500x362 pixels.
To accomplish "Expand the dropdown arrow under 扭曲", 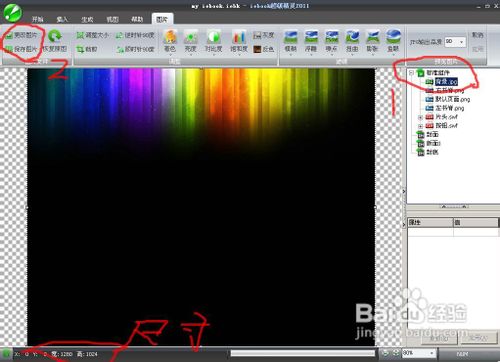I will pos(352,54).
